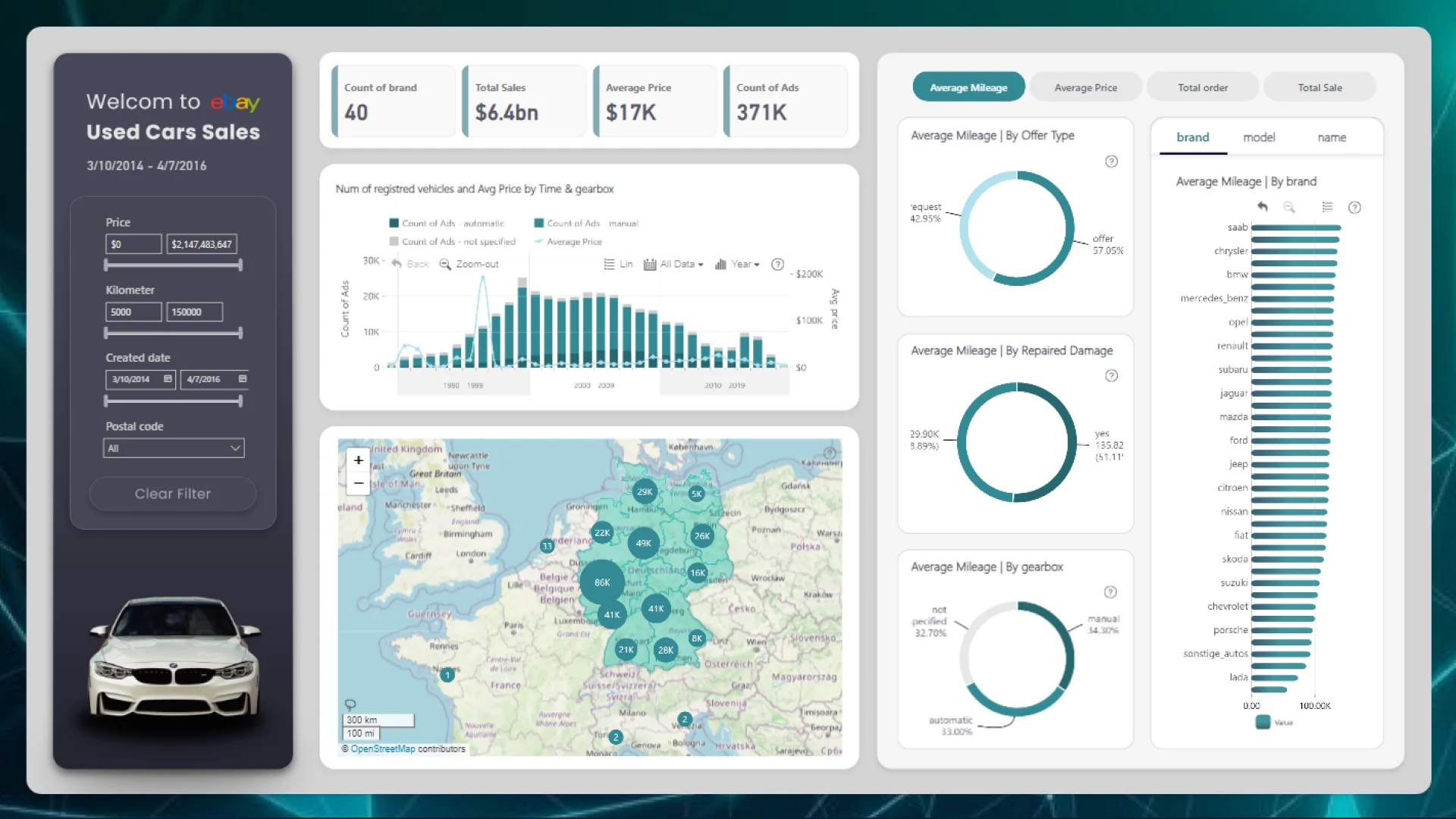Image resolution: width=1456 pixels, height=819 pixels.
Task: Open the All Data dropdown
Action: tap(673, 264)
